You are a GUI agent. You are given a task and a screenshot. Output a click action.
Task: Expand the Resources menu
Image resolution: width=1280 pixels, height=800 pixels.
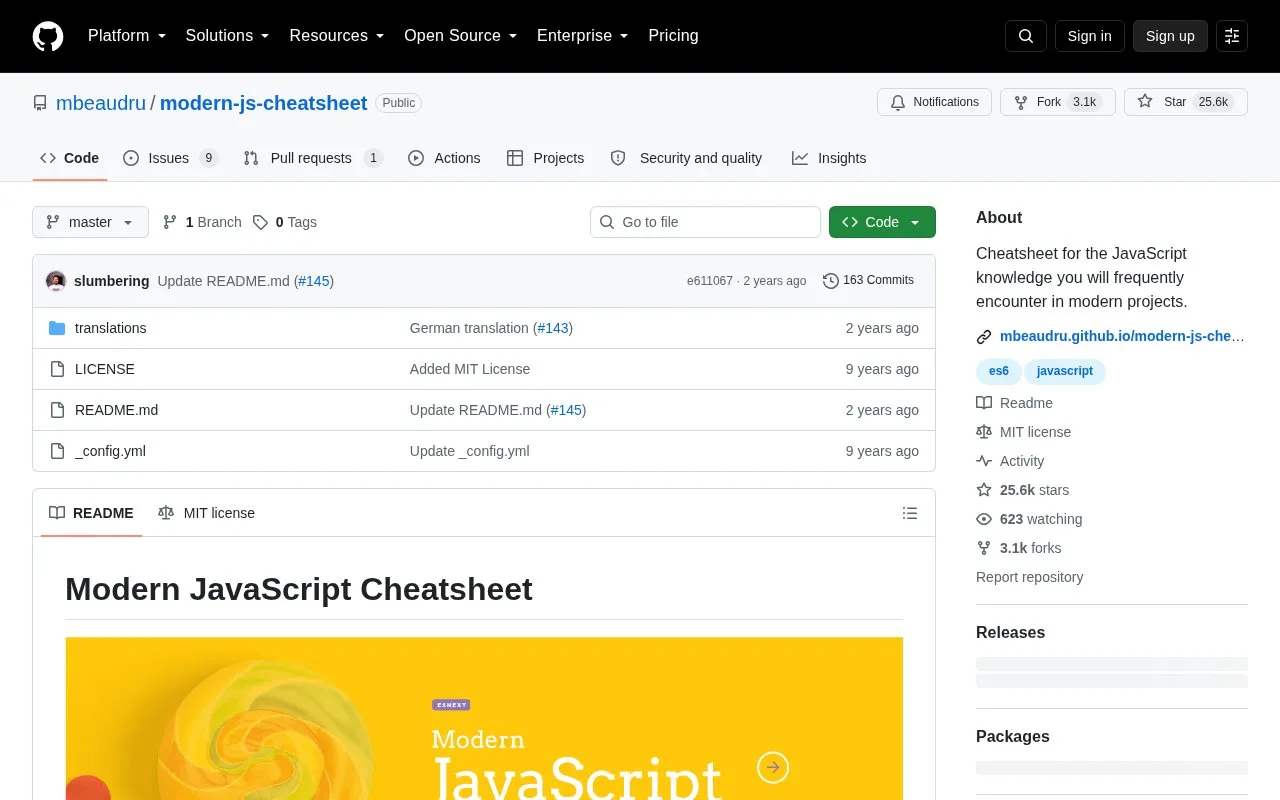tap(337, 36)
